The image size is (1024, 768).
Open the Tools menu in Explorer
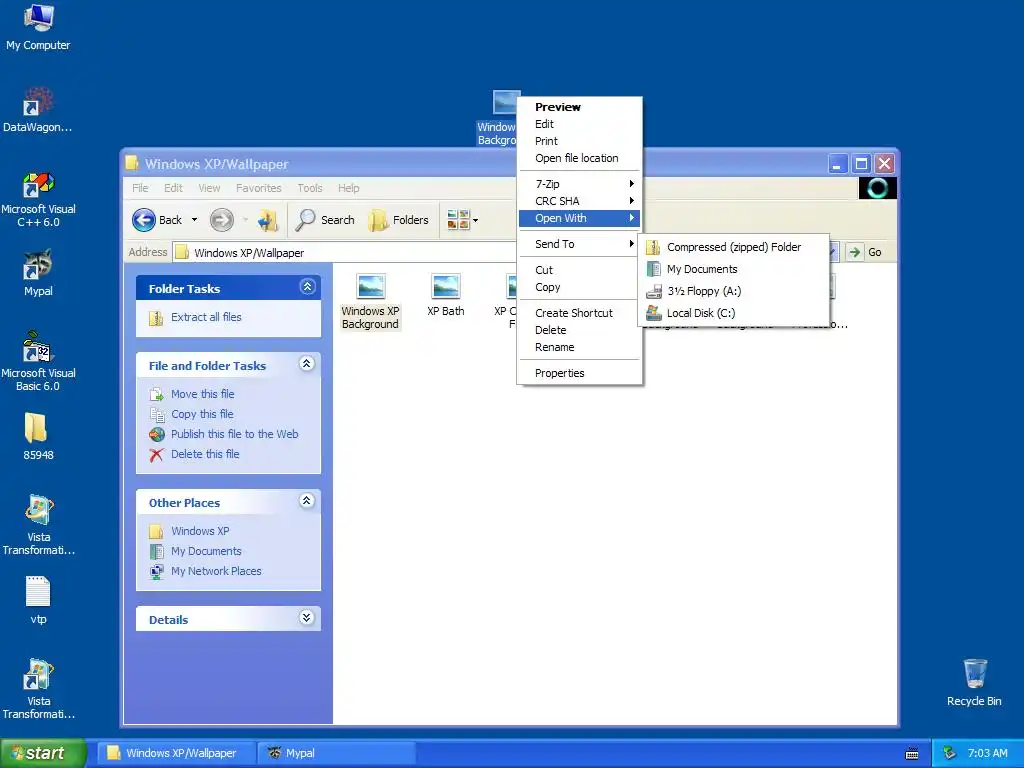(310, 188)
